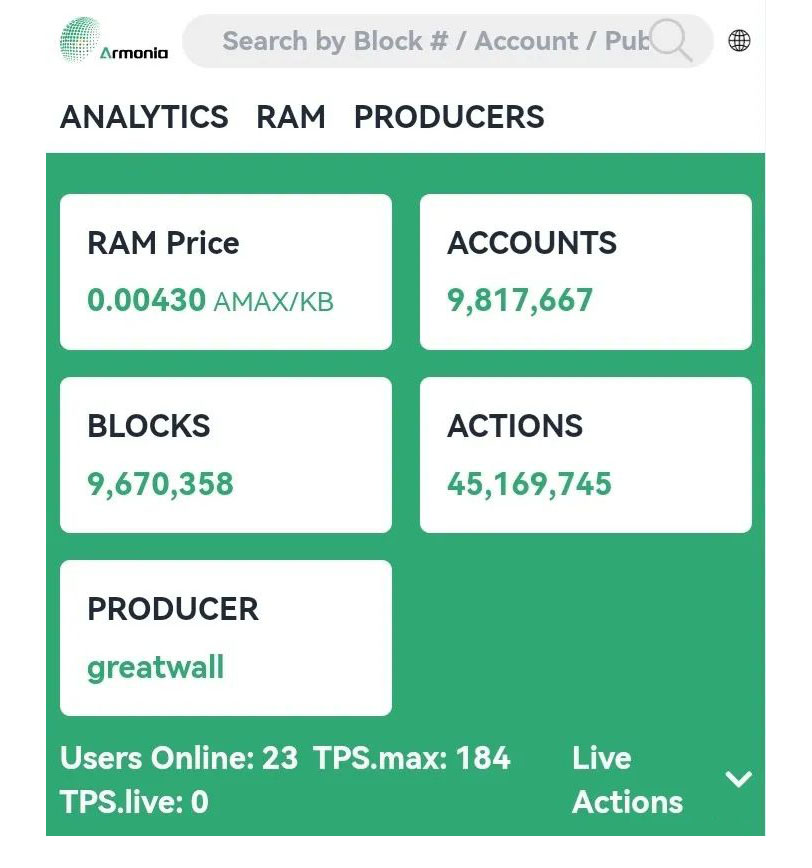Screen dimensions: 812x868
Task: Open the ANALYTICS menu item
Action: point(144,117)
